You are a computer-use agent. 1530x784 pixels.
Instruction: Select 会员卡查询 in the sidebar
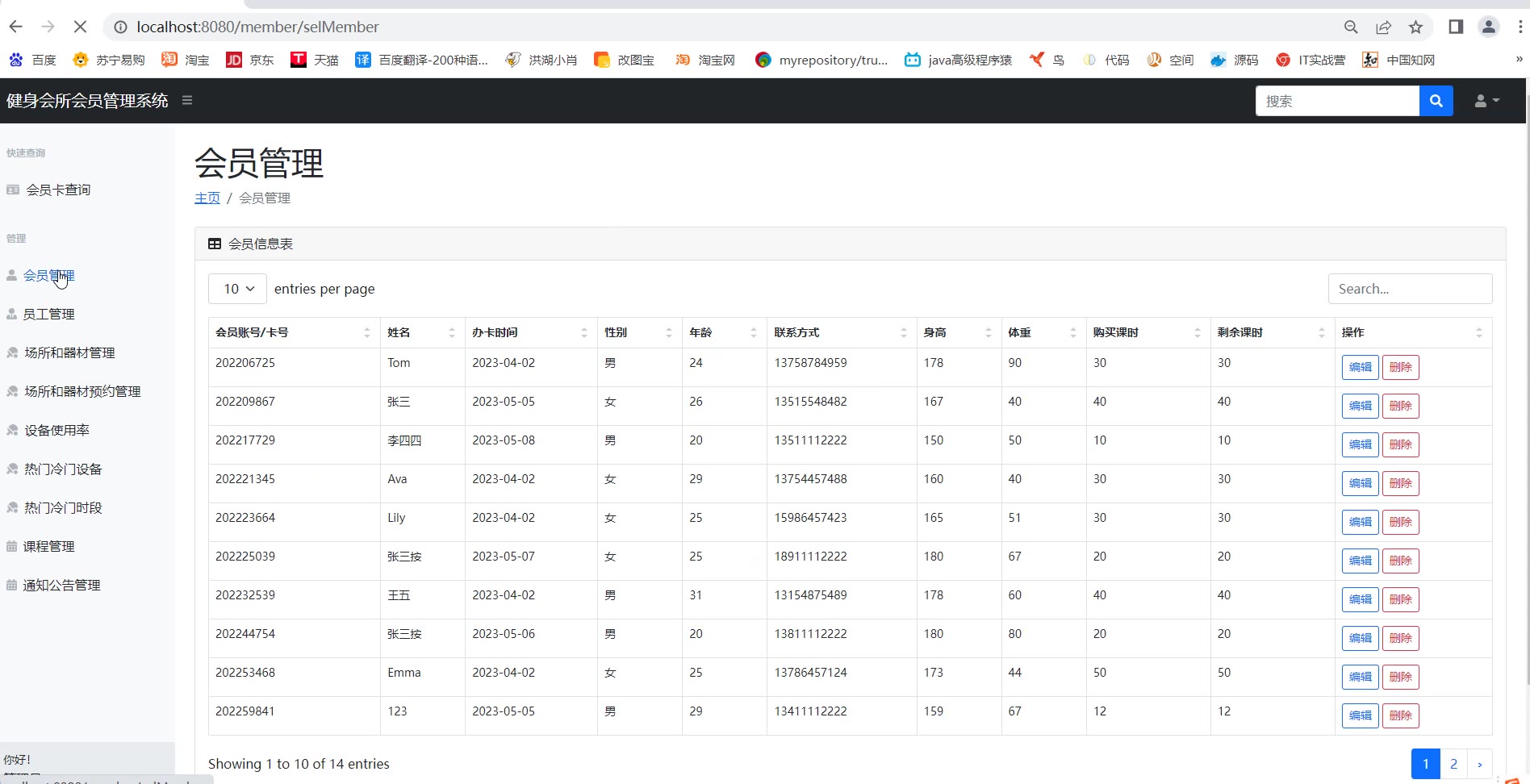(x=57, y=190)
